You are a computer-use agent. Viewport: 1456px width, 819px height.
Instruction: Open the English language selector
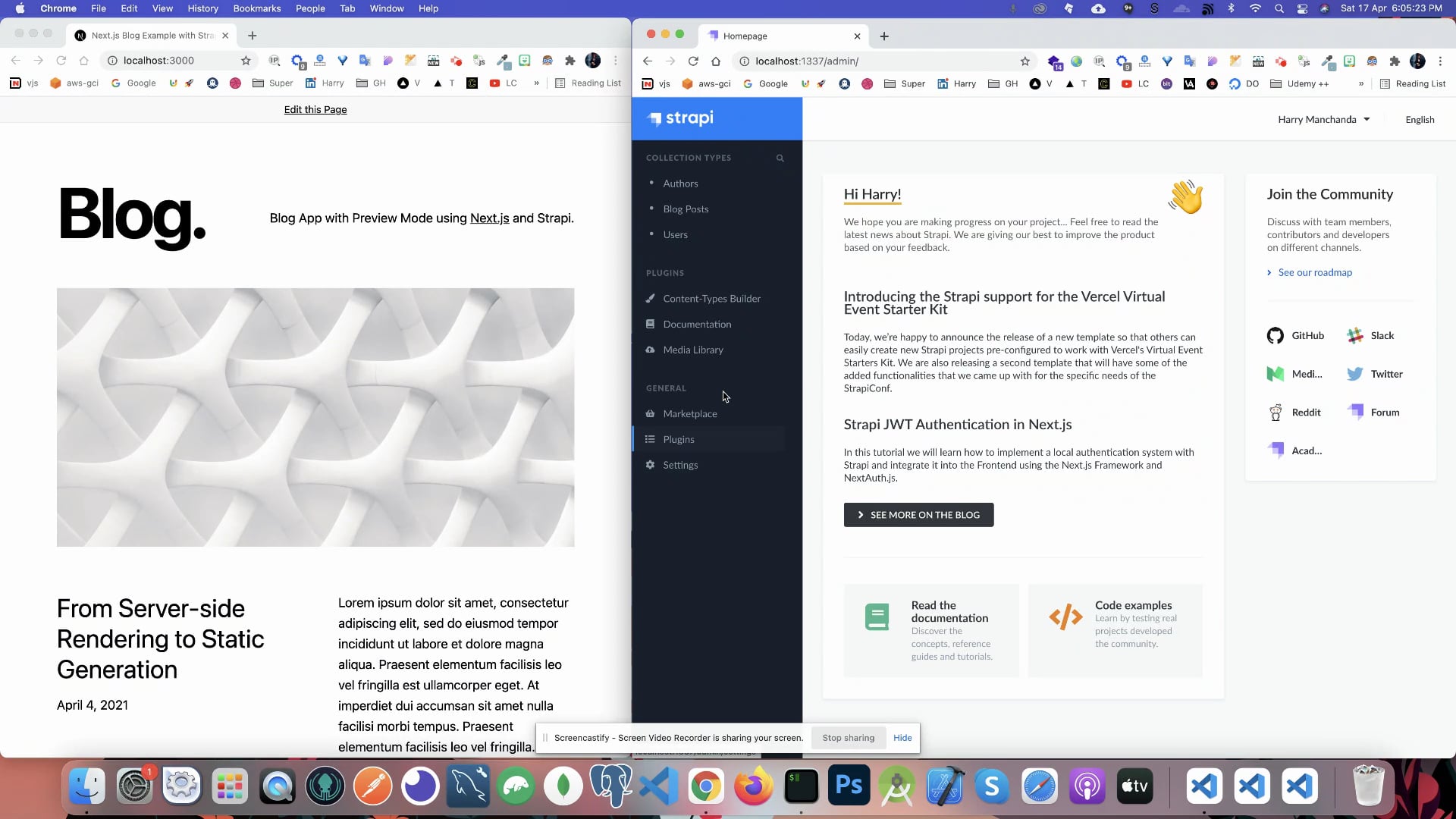click(x=1419, y=119)
